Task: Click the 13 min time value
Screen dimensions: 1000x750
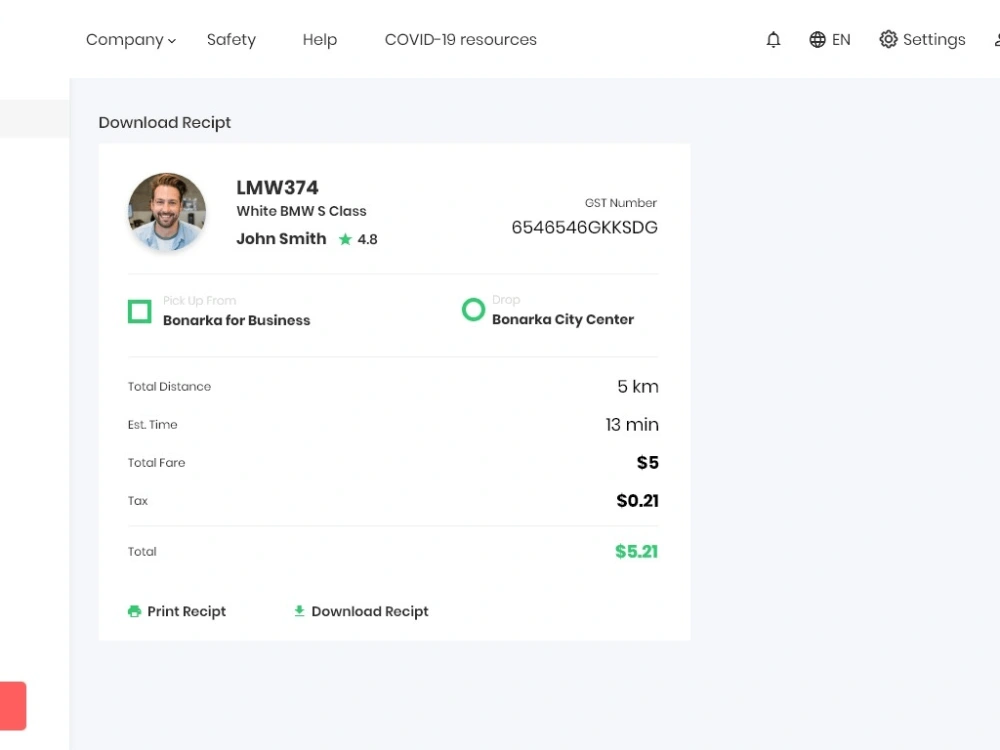Action: pyautogui.click(x=632, y=425)
